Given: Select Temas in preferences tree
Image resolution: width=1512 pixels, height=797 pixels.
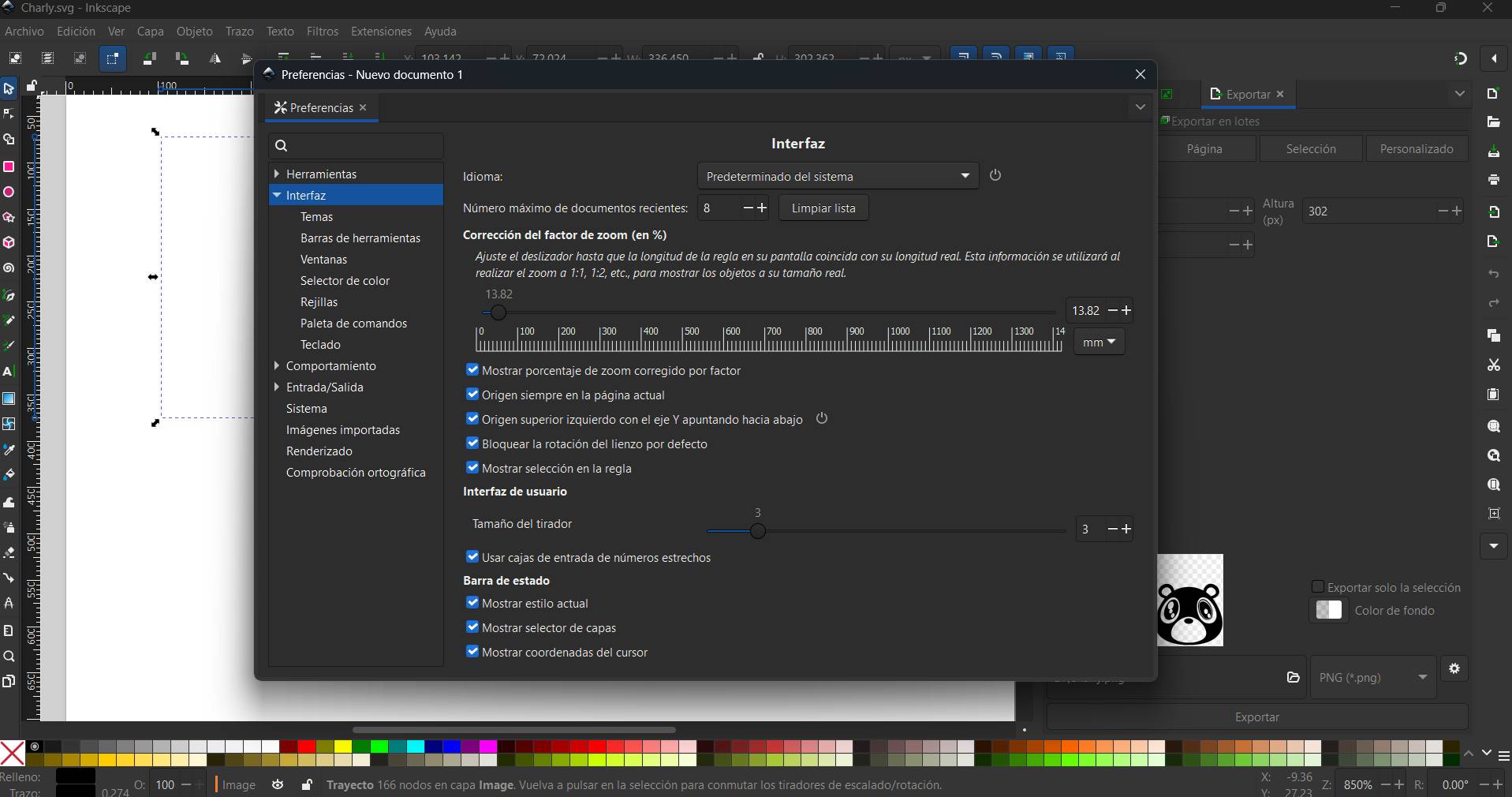Looking at the screenshot, I should pyautogui.click(x=316, y=216).
